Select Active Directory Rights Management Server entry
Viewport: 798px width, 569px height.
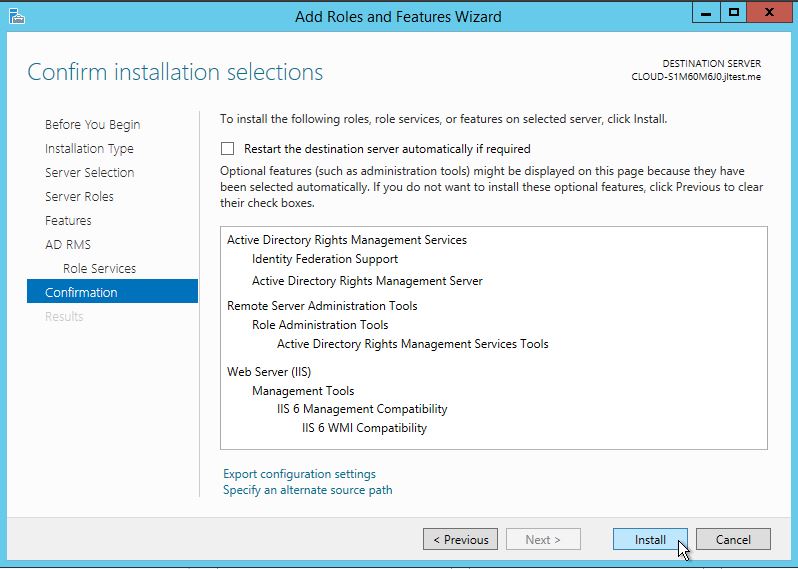coord(367,281)
